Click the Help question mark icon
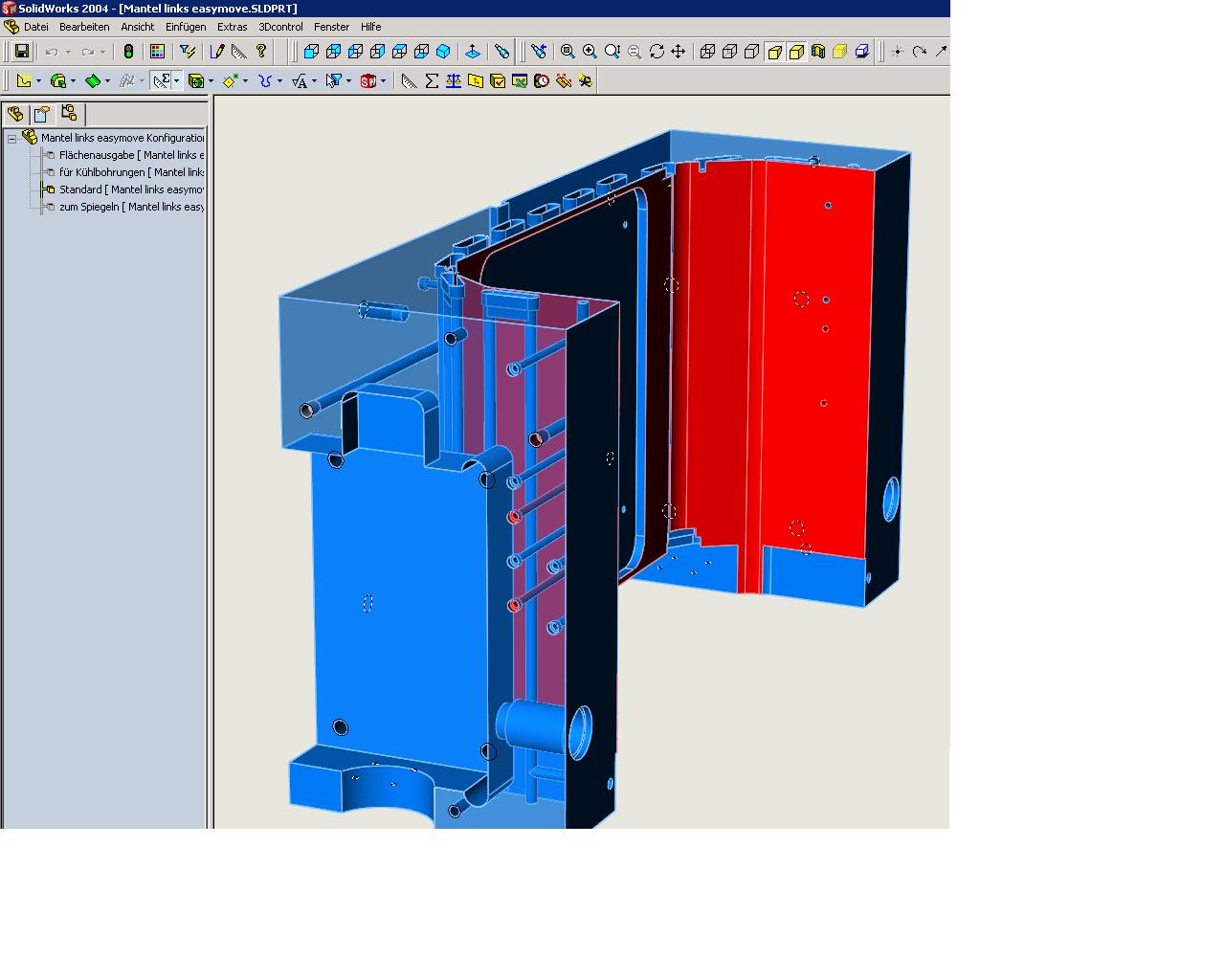This screenshot has height=980, width=1225. click(x=261, y=52)
